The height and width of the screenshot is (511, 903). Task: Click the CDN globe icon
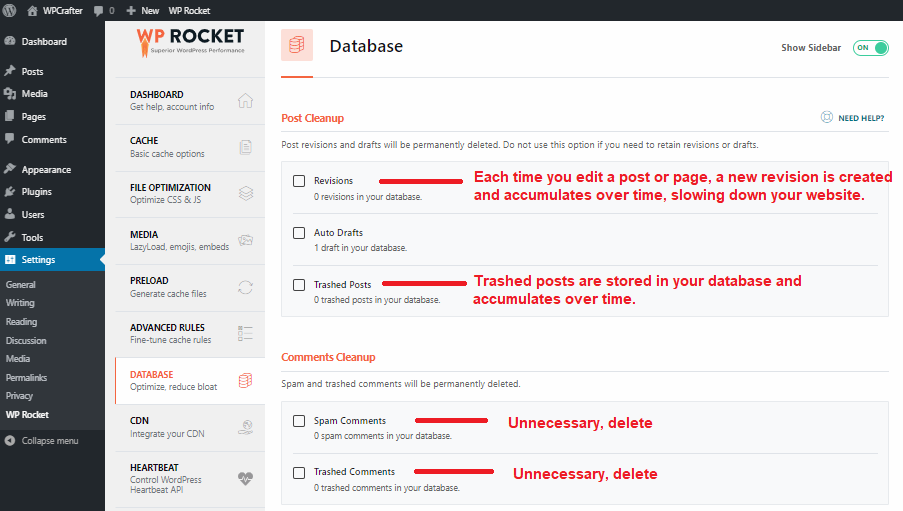tap(246, 427)
